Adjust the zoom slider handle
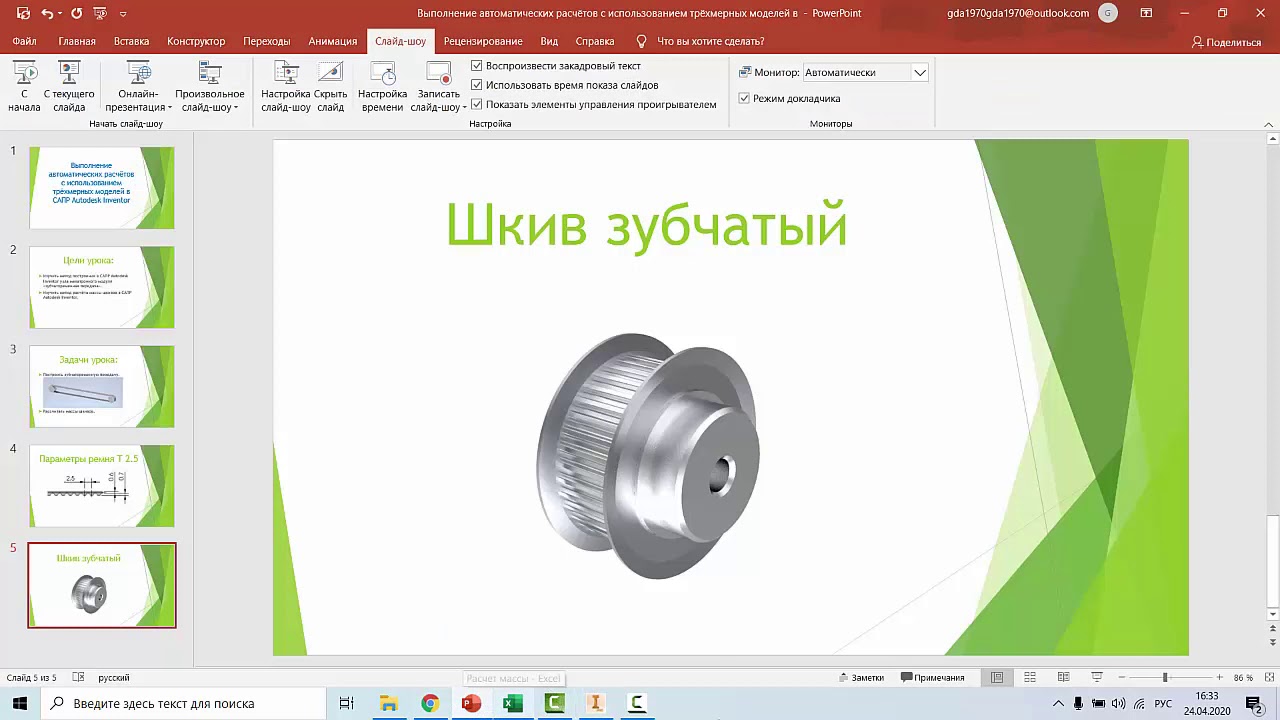This screenshot has width=1280, height=720. 1165,677
